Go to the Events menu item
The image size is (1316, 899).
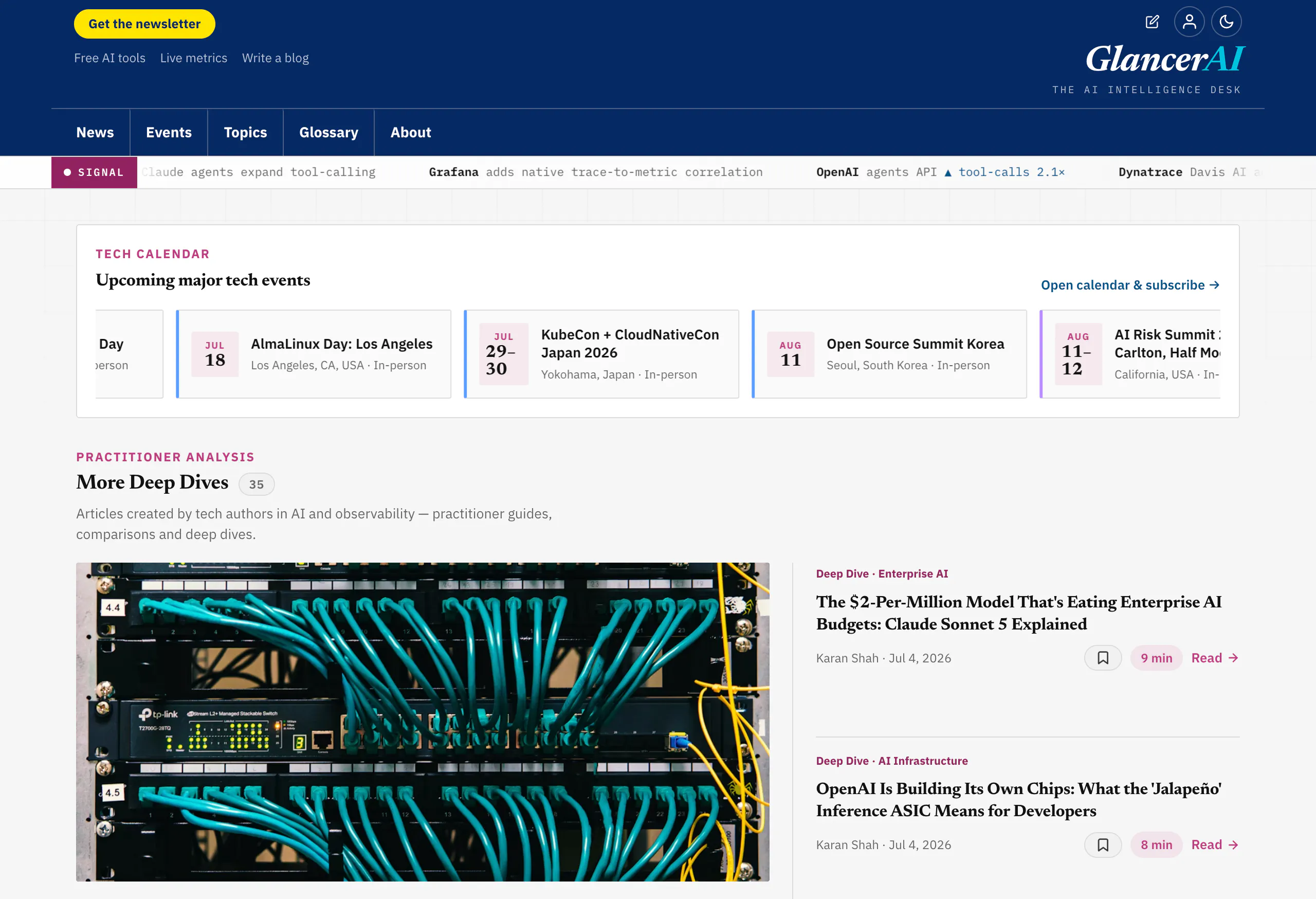169,132
